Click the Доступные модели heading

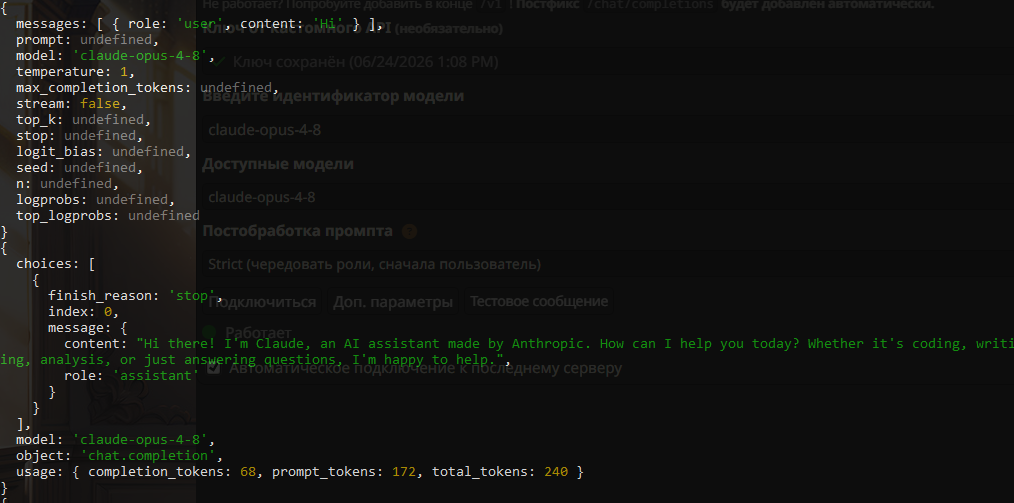point(278,164)
